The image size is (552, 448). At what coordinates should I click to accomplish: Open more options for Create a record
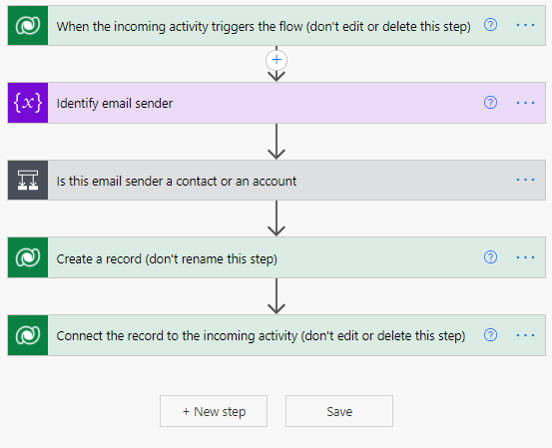[525, 258]
